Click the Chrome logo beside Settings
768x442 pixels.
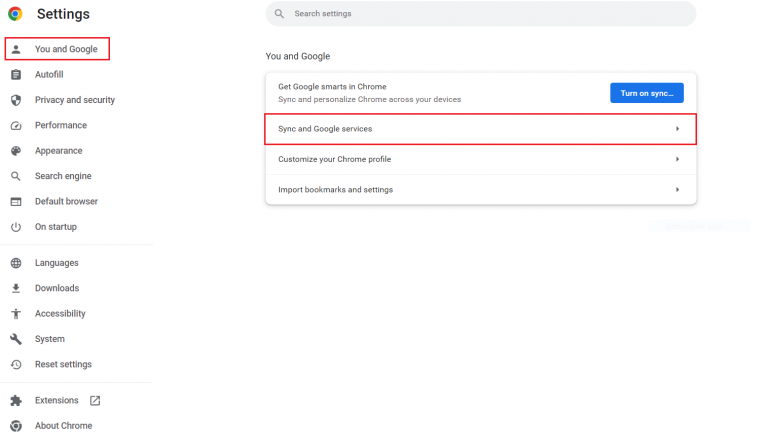point(15,14)
